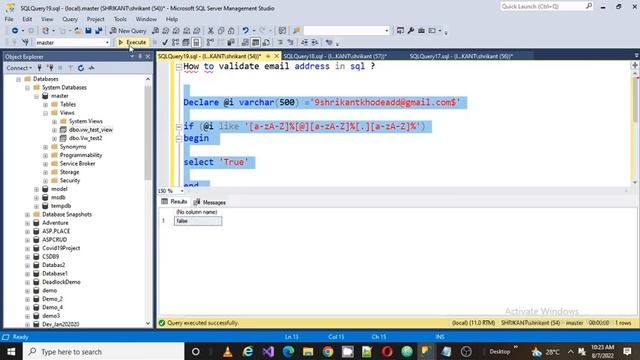The image size is (640, 360).
Task: Click the Decrease Indent icon
Action: click(304, 42)
